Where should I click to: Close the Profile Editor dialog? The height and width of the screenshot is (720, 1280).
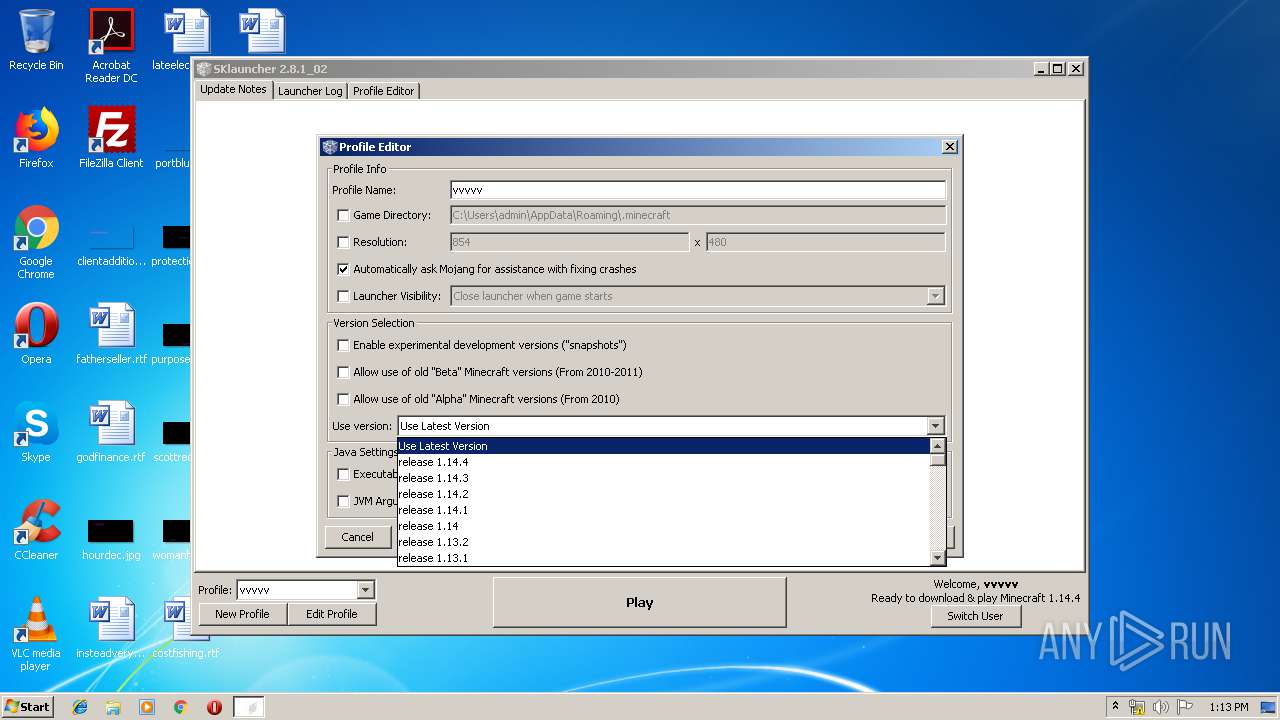click(949, 147)
